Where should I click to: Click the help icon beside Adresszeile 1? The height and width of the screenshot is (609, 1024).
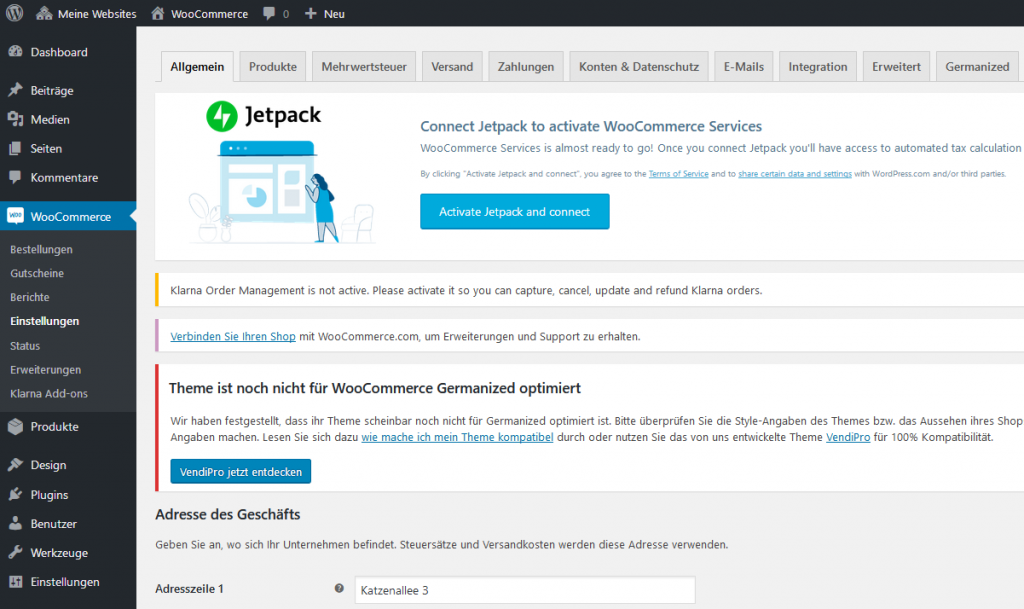339,588
